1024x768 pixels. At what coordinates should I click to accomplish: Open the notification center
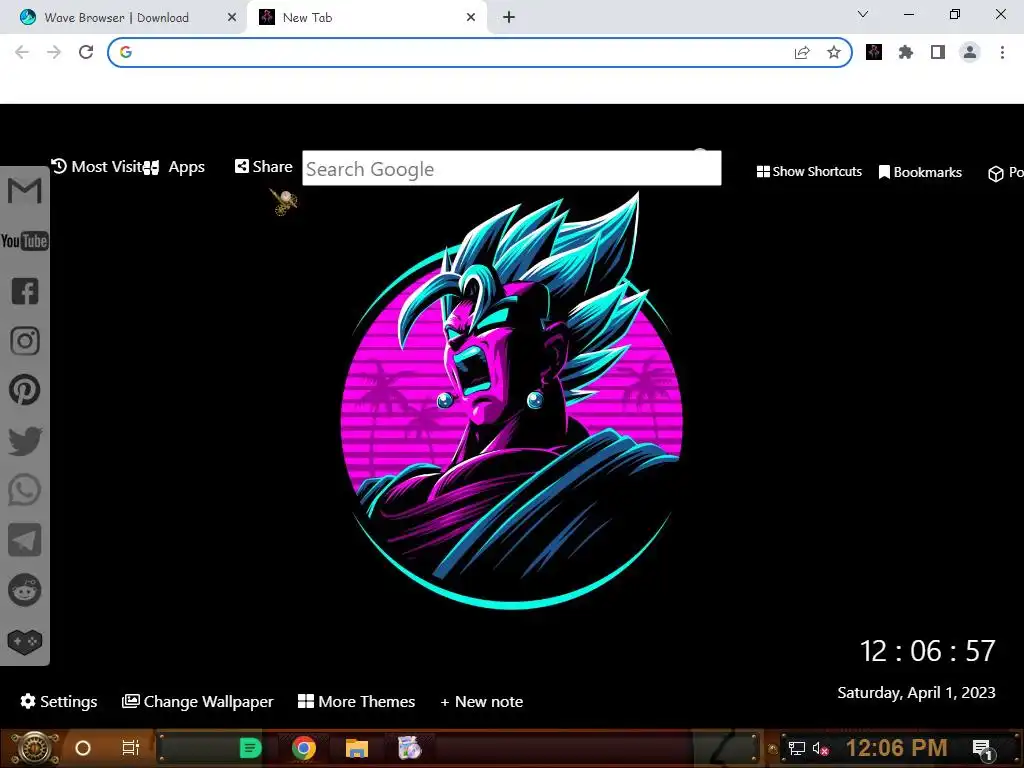[984, 749]
